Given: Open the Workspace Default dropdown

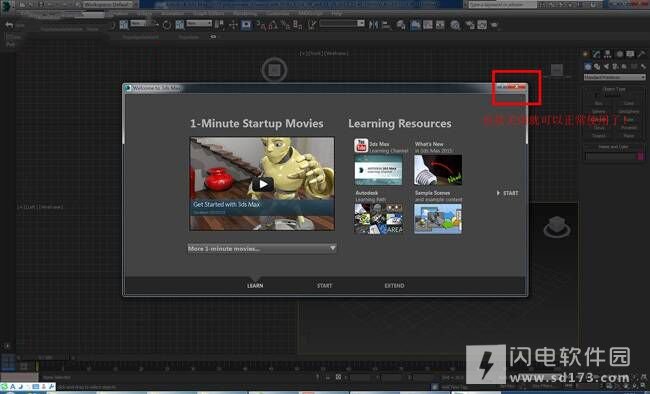Looking at the screenshot, I should click(x=107, y=4).
